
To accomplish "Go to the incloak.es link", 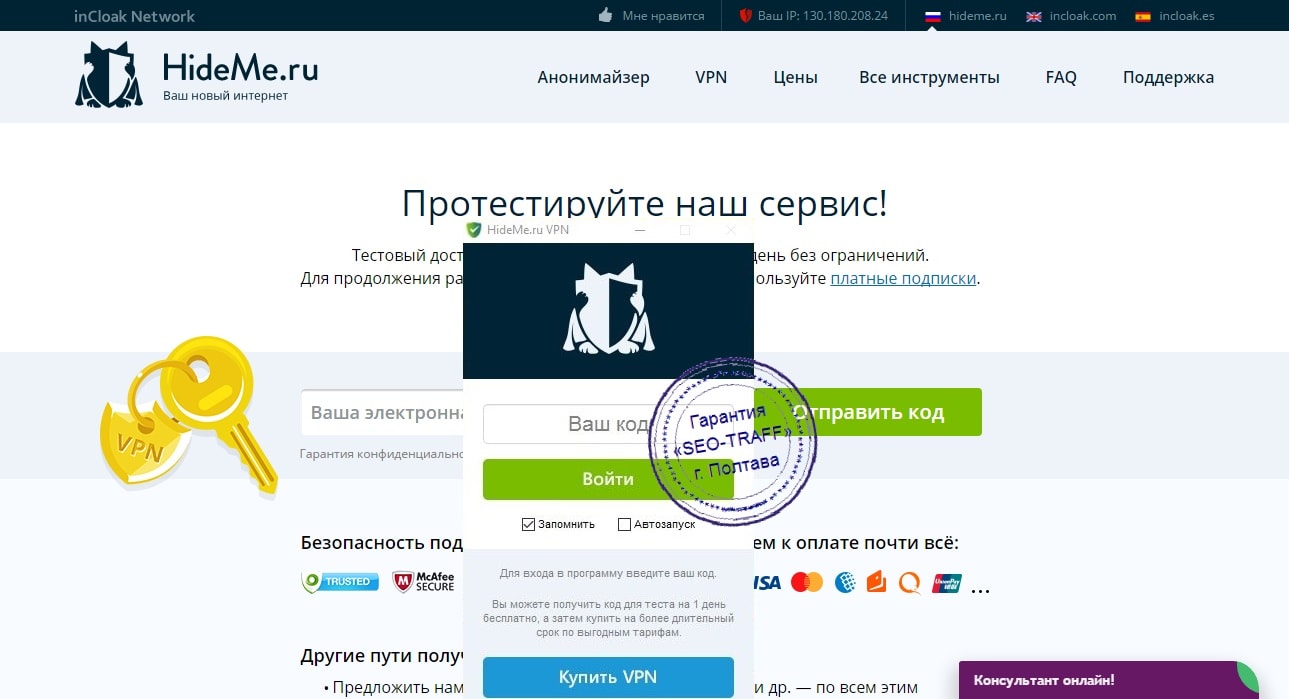I will (x=1187, y=16).
